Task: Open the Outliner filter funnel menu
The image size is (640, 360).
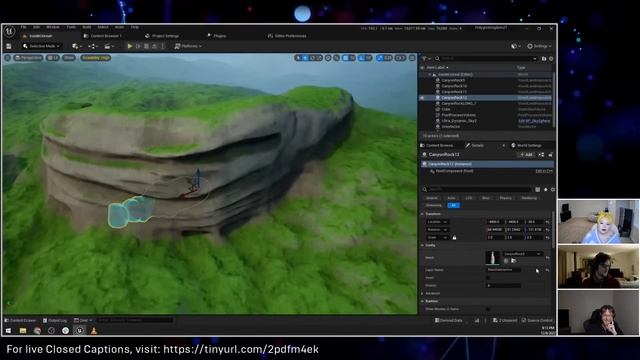Action: [x=426, y=59]
